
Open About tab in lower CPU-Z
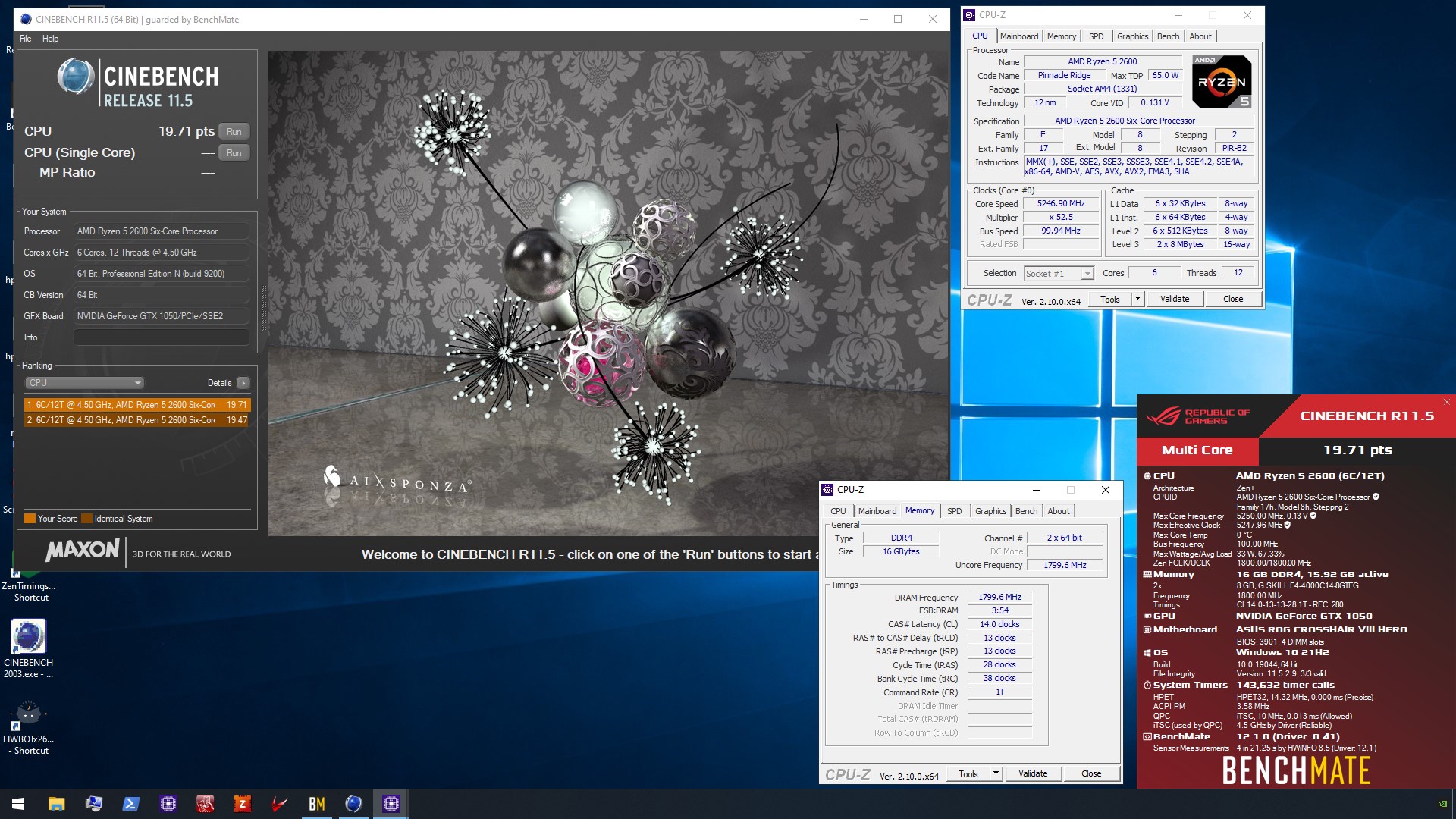[x=1059, y=511]
